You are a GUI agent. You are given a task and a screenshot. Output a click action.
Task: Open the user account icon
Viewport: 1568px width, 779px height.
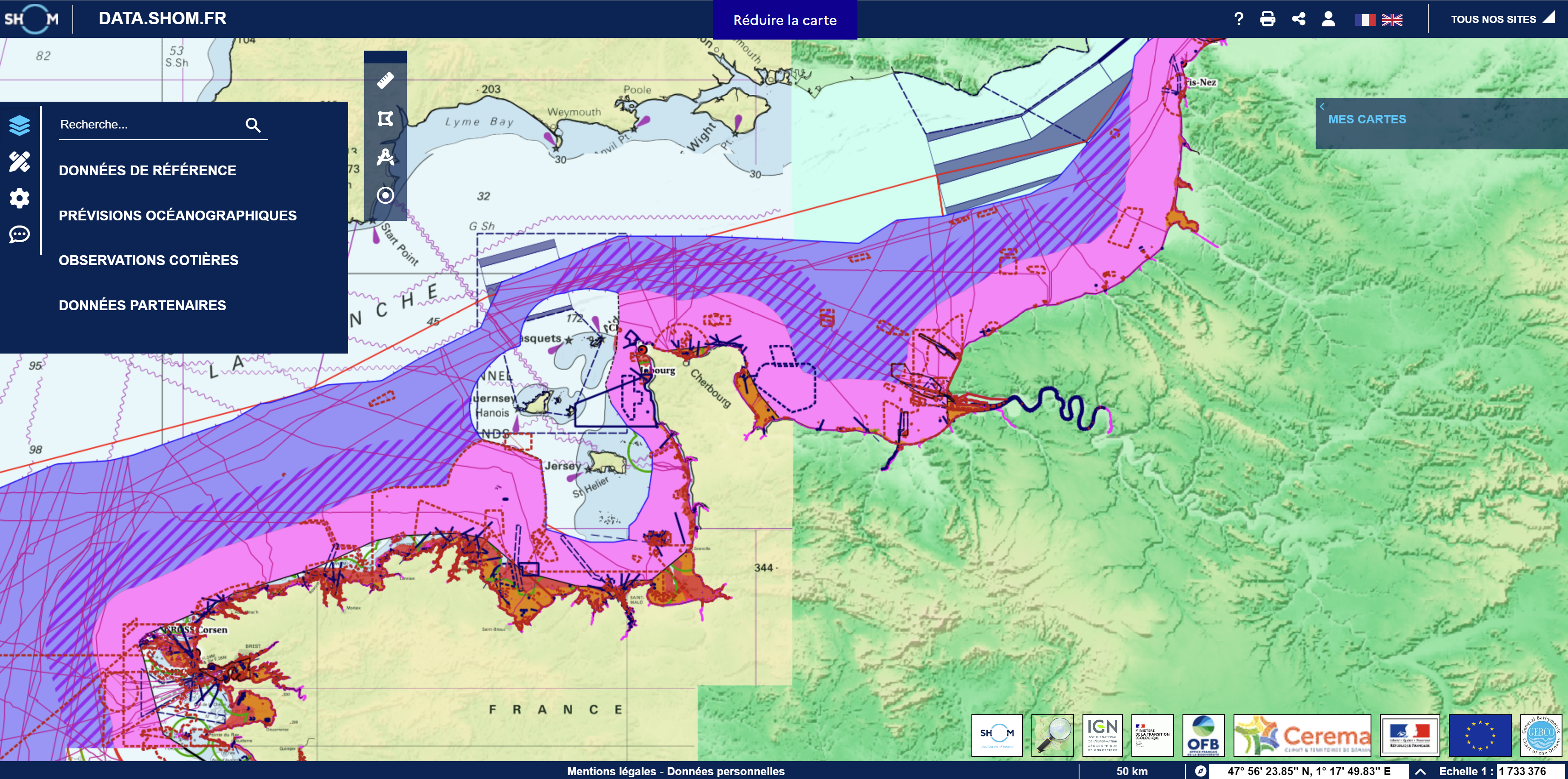click(x=1328, y=19)
